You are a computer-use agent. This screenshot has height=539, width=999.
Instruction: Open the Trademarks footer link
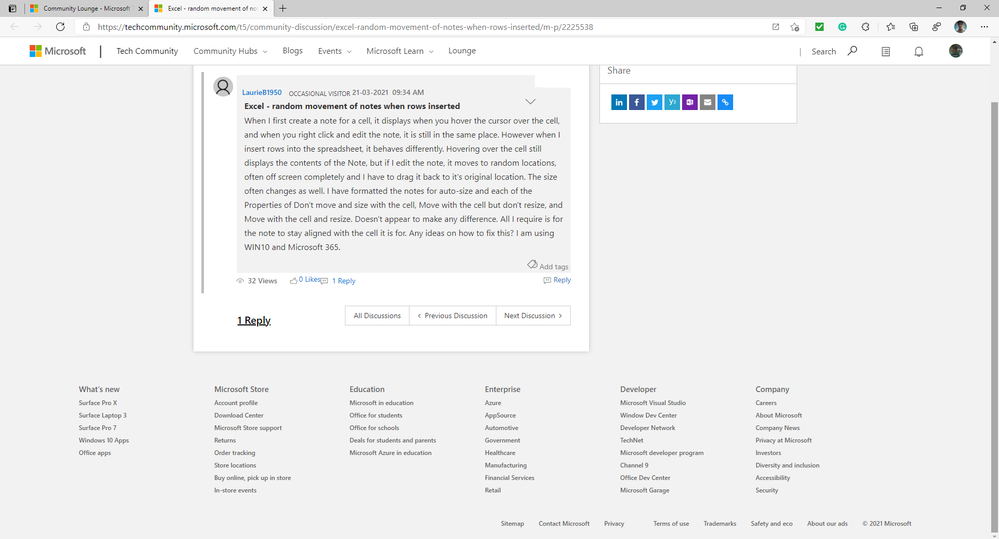tap(720, 524)
